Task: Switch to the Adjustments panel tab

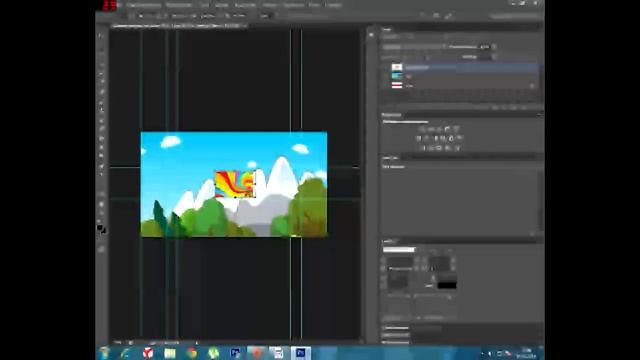Action: 392,115
